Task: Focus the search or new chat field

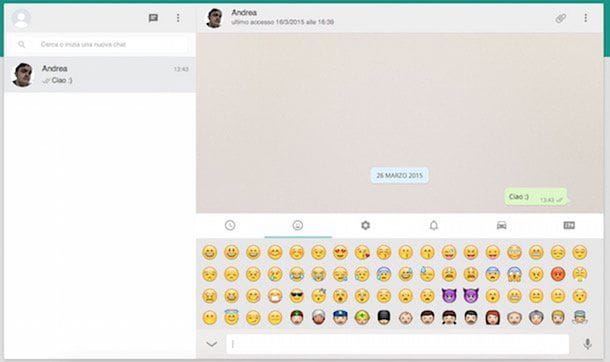Action: (x=100, y=44)
